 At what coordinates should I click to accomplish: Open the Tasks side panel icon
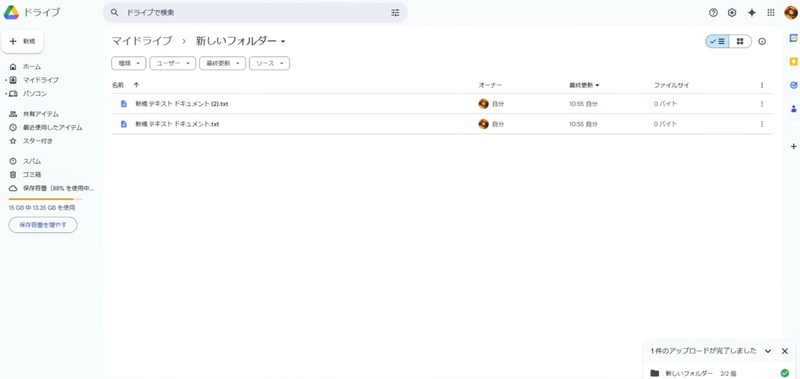point(793,85)
